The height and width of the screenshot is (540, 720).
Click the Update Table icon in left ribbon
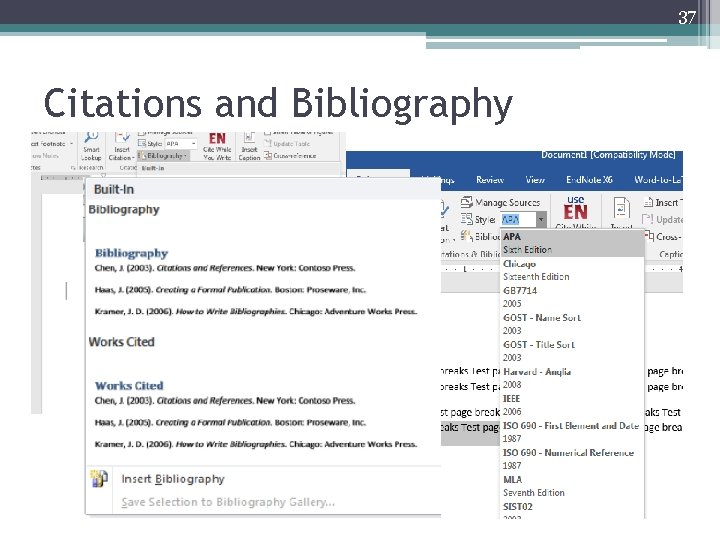coord(268,144)
